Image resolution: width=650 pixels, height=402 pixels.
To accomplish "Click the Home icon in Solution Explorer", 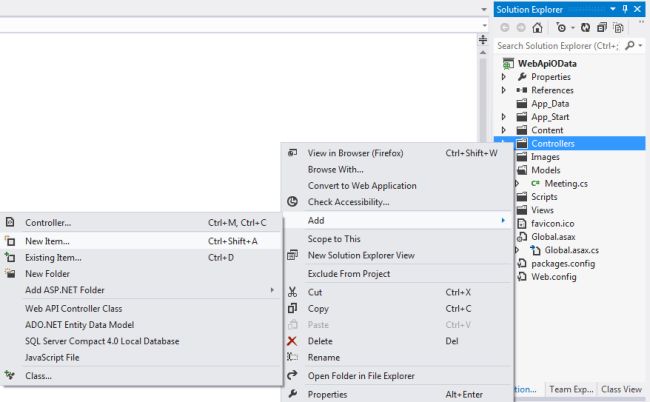I will coord(537,28).
